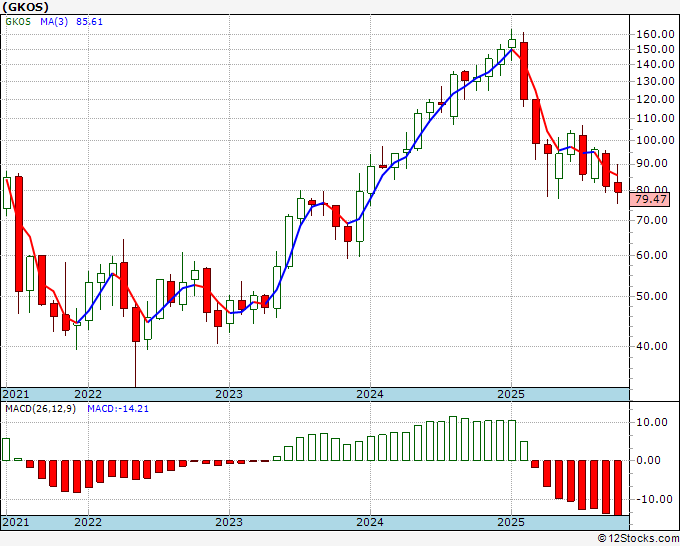The image size is (680, 546).
Task: Click the 150.00 price axis label
Action: 655,49
